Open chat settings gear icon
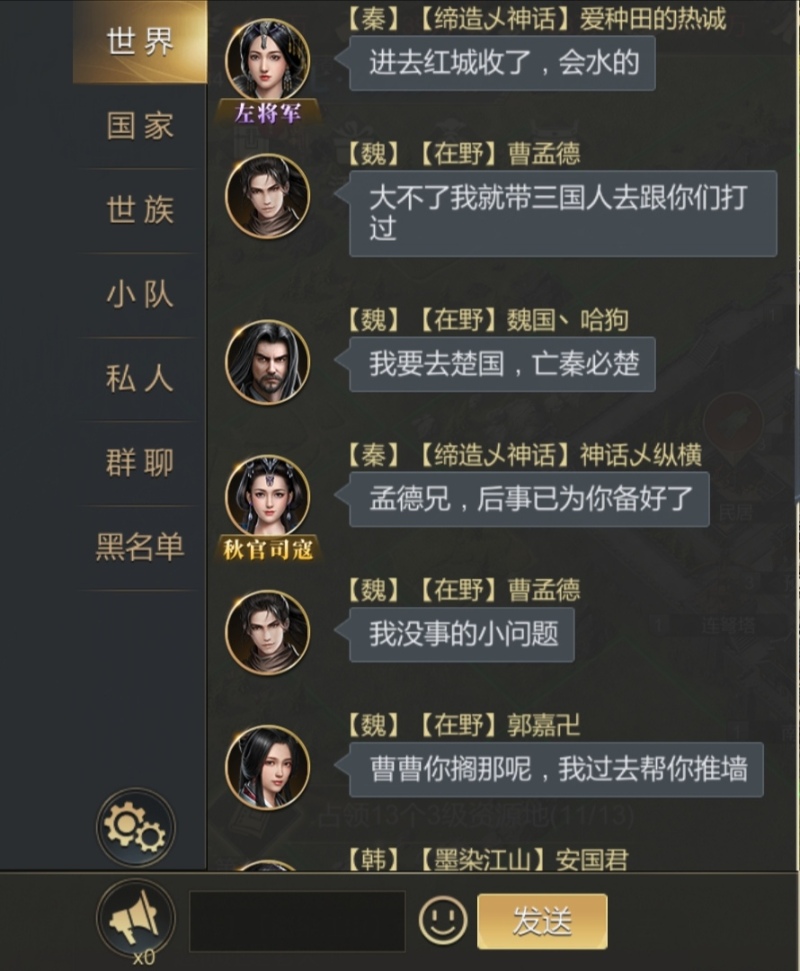This screenshot has height=971, width=800. click(x=136, y=828)
